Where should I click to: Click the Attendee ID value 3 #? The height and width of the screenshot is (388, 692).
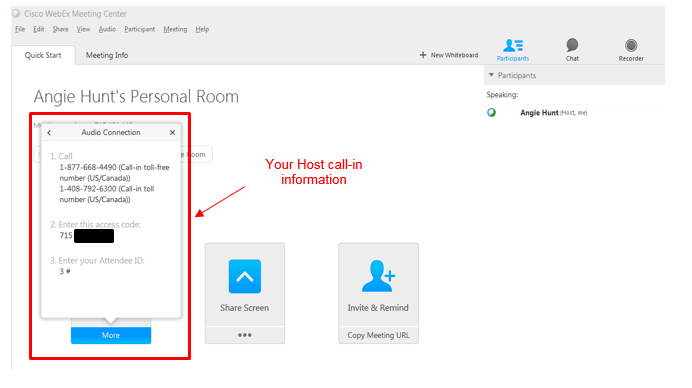click(65, 271)
